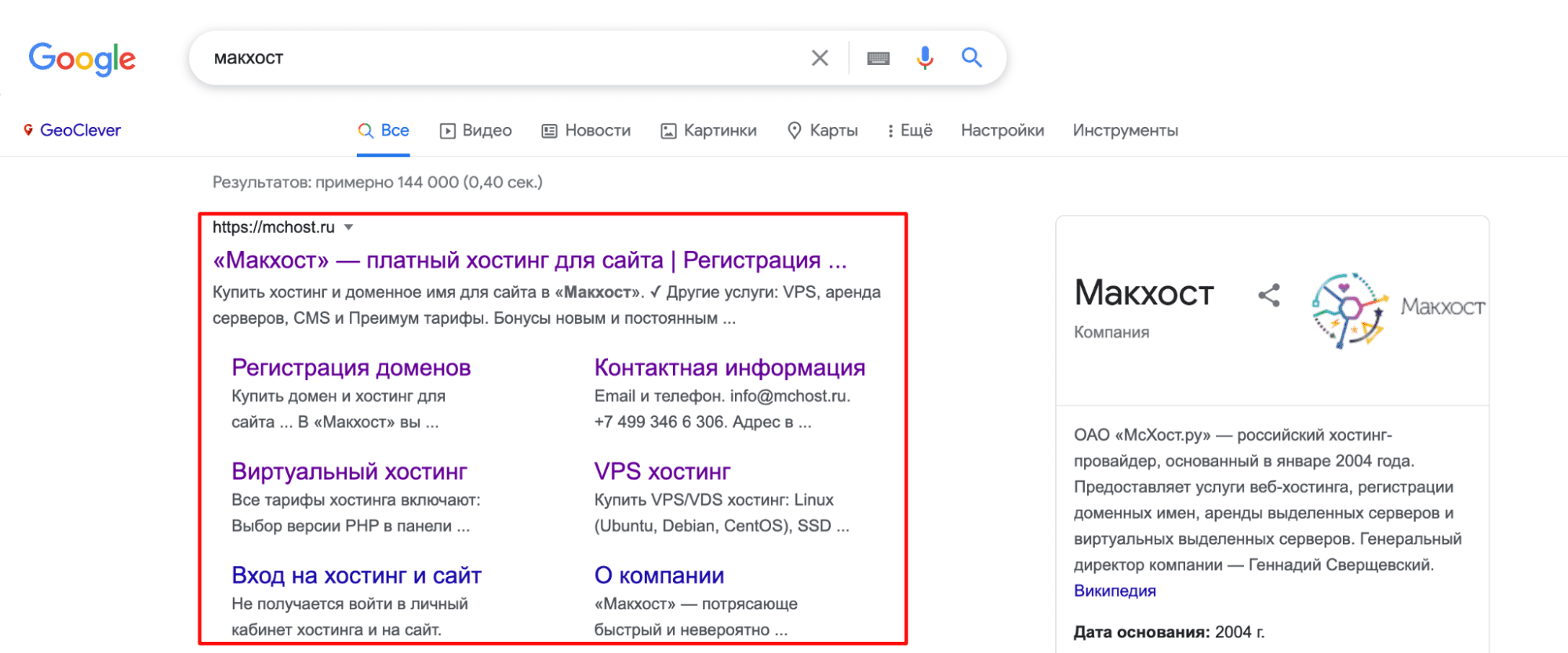Open Инструменты search tools
The width and height of the screenshot is (1568, 653).
1126,131
